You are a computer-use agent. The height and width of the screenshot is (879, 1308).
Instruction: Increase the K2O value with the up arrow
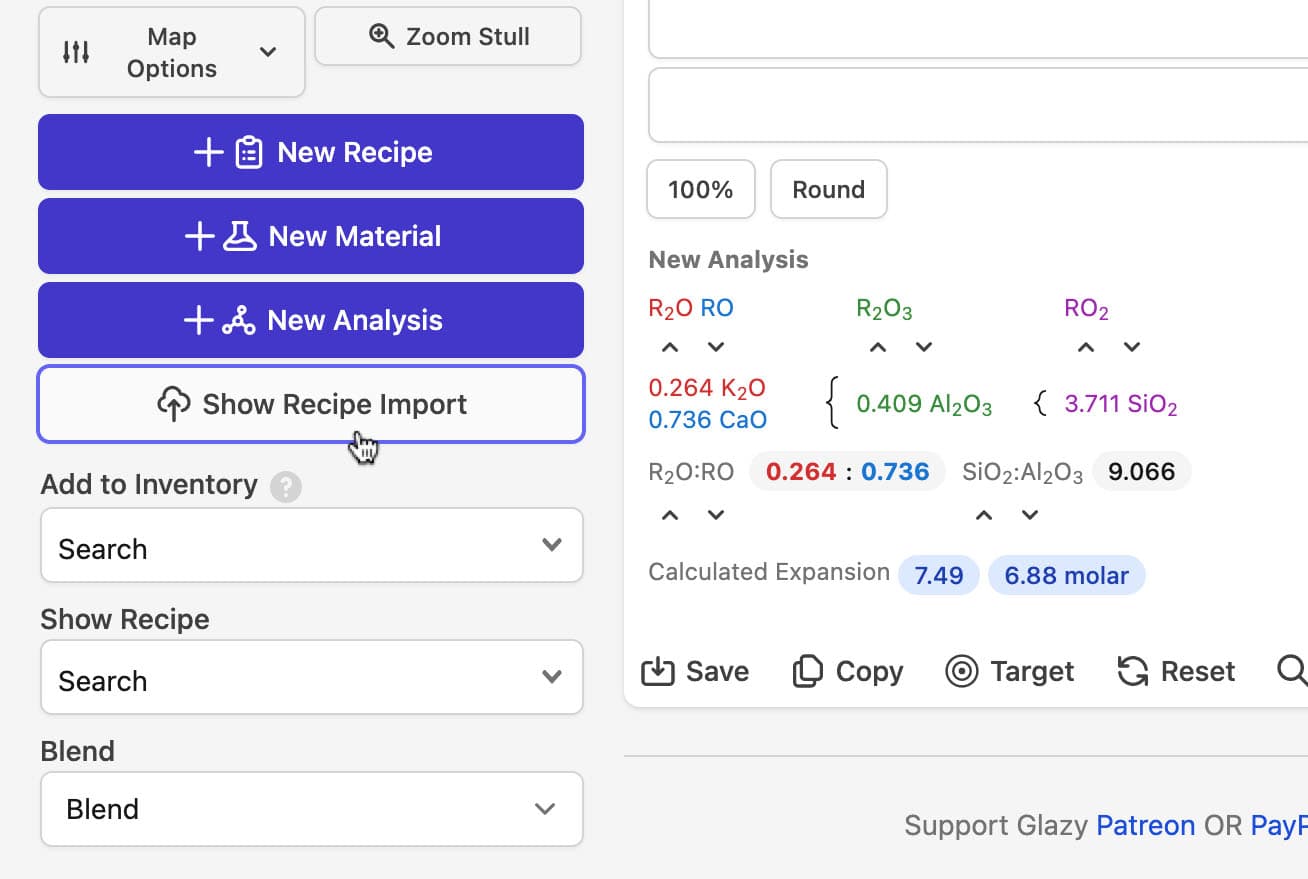pyautogui.click(x=669, y=347)
